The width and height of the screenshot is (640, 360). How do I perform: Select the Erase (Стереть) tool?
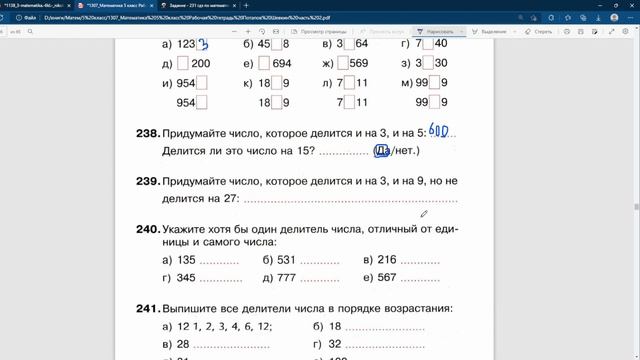click(538, 31)
